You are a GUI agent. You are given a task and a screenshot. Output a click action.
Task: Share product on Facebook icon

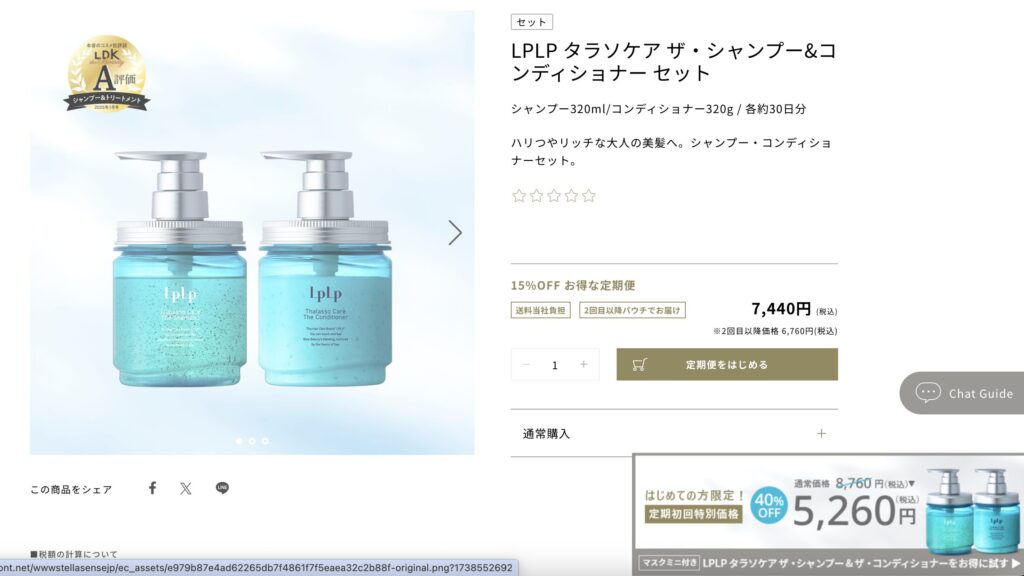point(152,488)
